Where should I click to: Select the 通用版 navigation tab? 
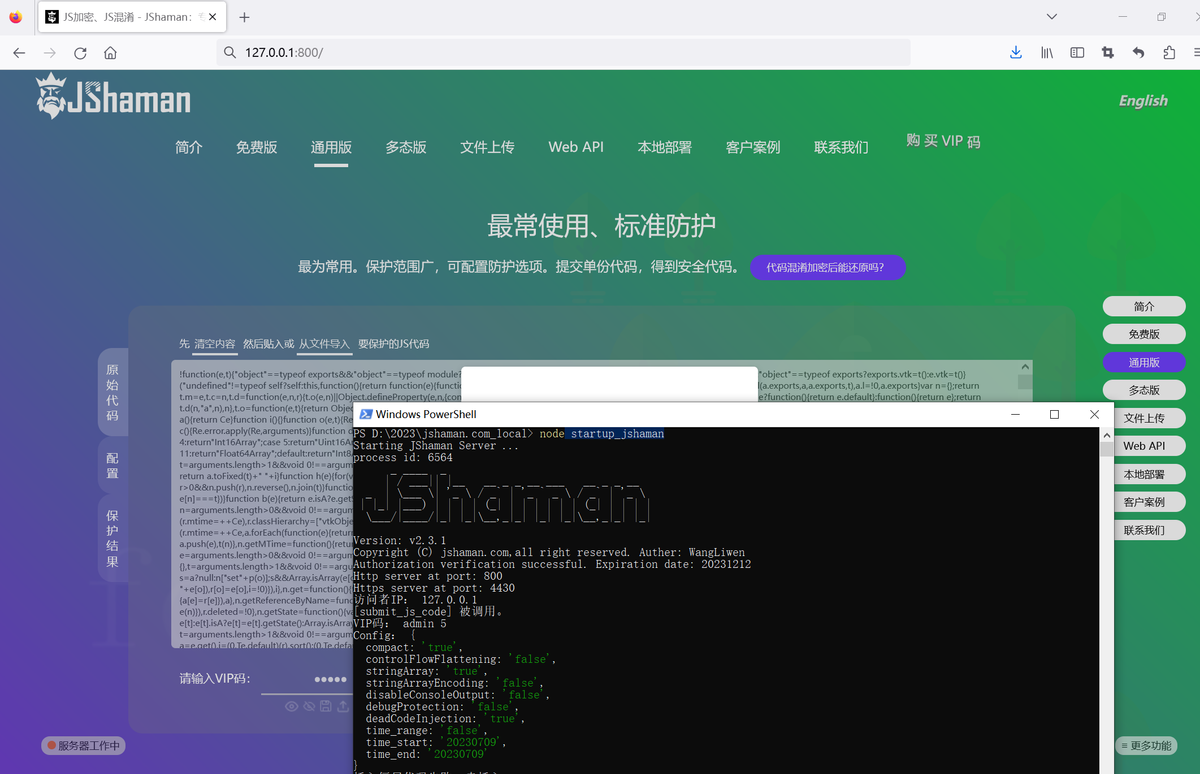331,146
